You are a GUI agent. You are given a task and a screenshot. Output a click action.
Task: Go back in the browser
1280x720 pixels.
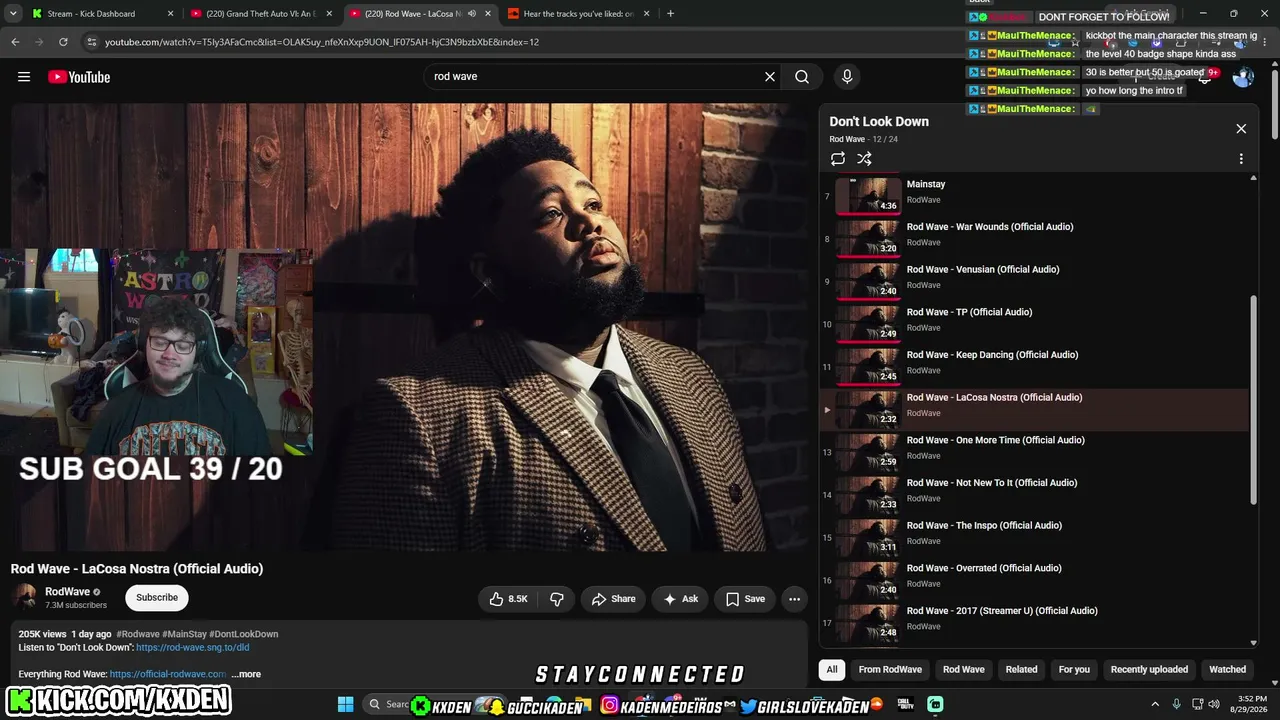pos(15,42)
